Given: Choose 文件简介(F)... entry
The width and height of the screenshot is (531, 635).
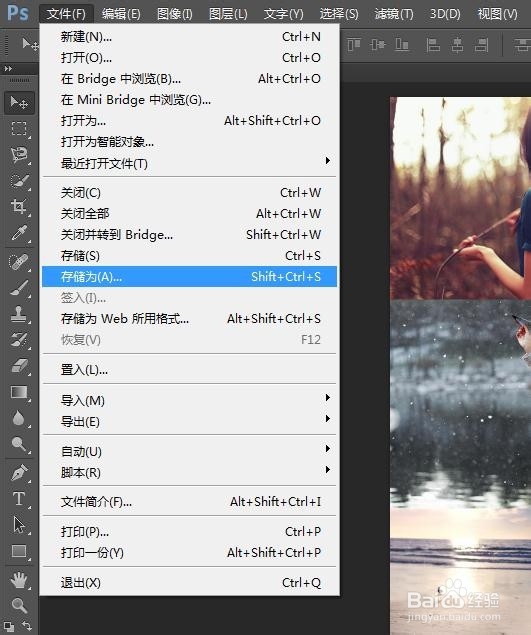Looking at the screenshot, I should point(190,502).
